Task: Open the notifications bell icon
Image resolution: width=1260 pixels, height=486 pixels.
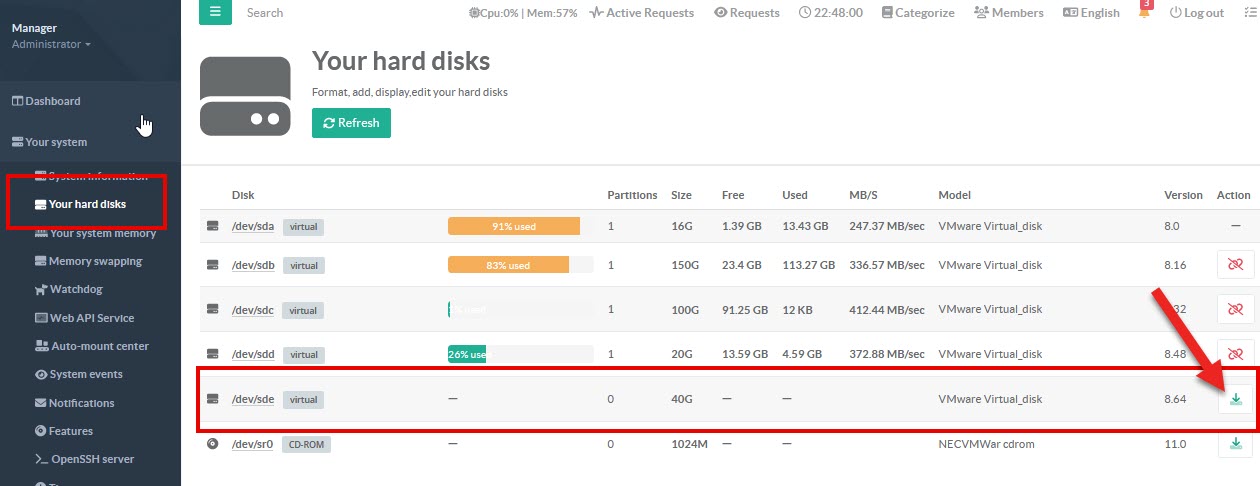Action: click(1144, 13)
